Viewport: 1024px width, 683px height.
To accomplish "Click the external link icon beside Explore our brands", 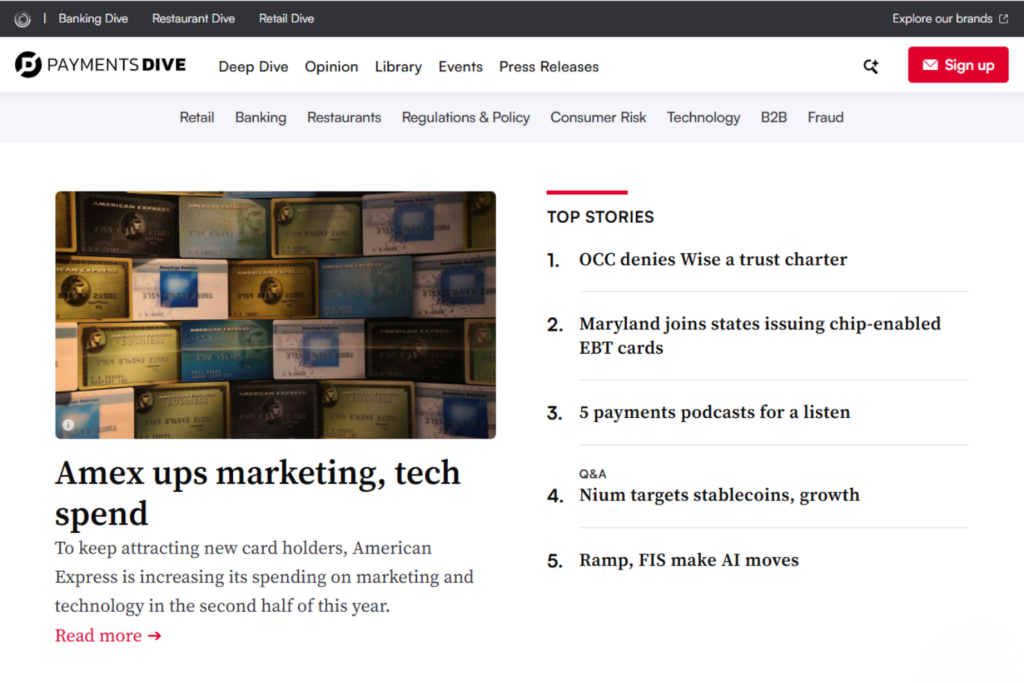I will tap(1004, 19).
